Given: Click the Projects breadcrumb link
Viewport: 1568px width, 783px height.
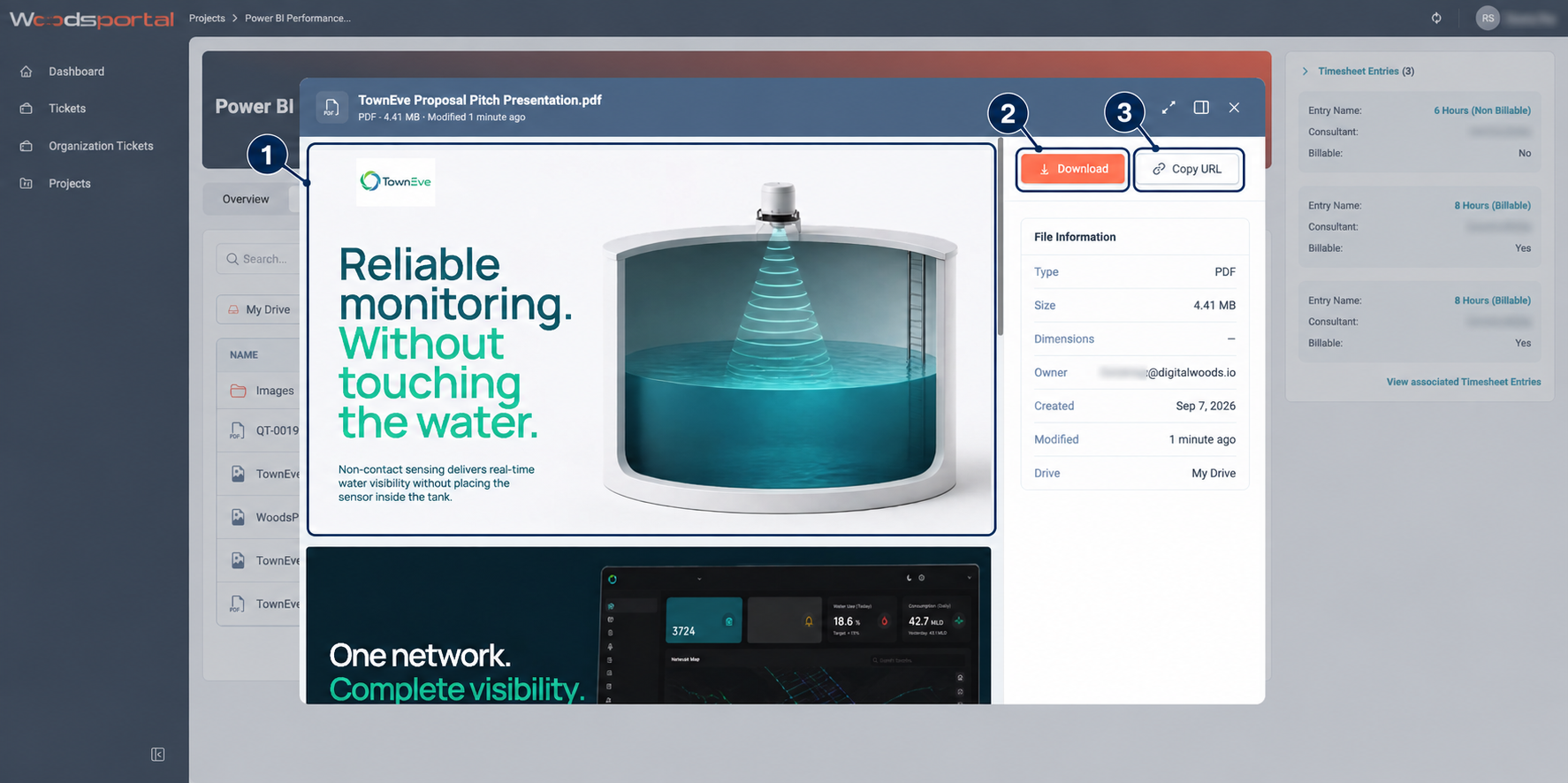Looking at the screenshot, I should [207, 19].
